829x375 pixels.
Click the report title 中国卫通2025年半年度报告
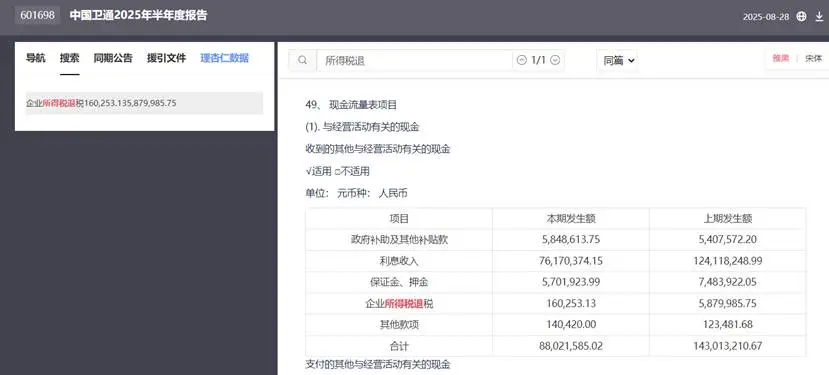[139, 15]
